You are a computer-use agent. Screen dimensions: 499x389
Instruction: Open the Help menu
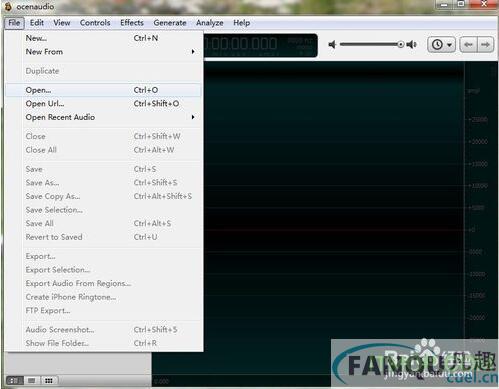(x=242, y=23)
